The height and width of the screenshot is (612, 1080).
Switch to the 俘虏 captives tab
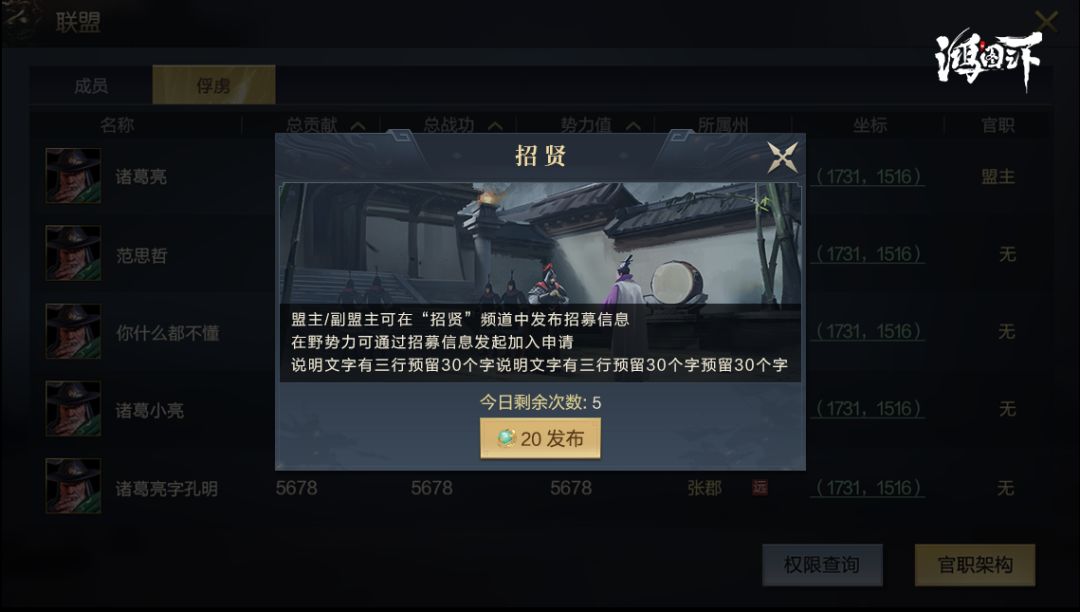click(x=214, y=85)
